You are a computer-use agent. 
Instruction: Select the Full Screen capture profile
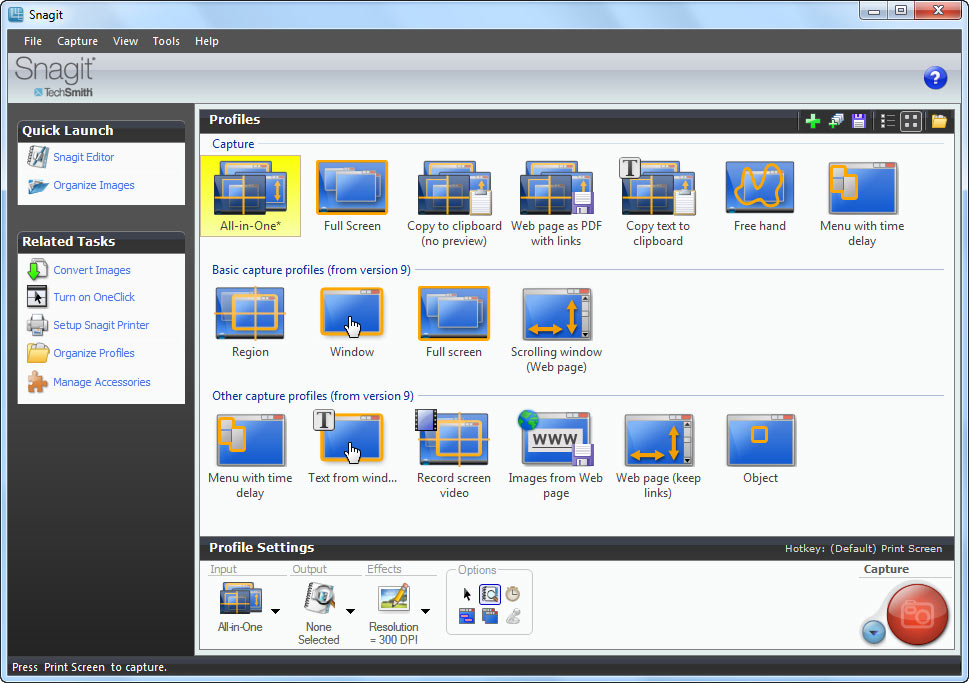click(351, 187)
